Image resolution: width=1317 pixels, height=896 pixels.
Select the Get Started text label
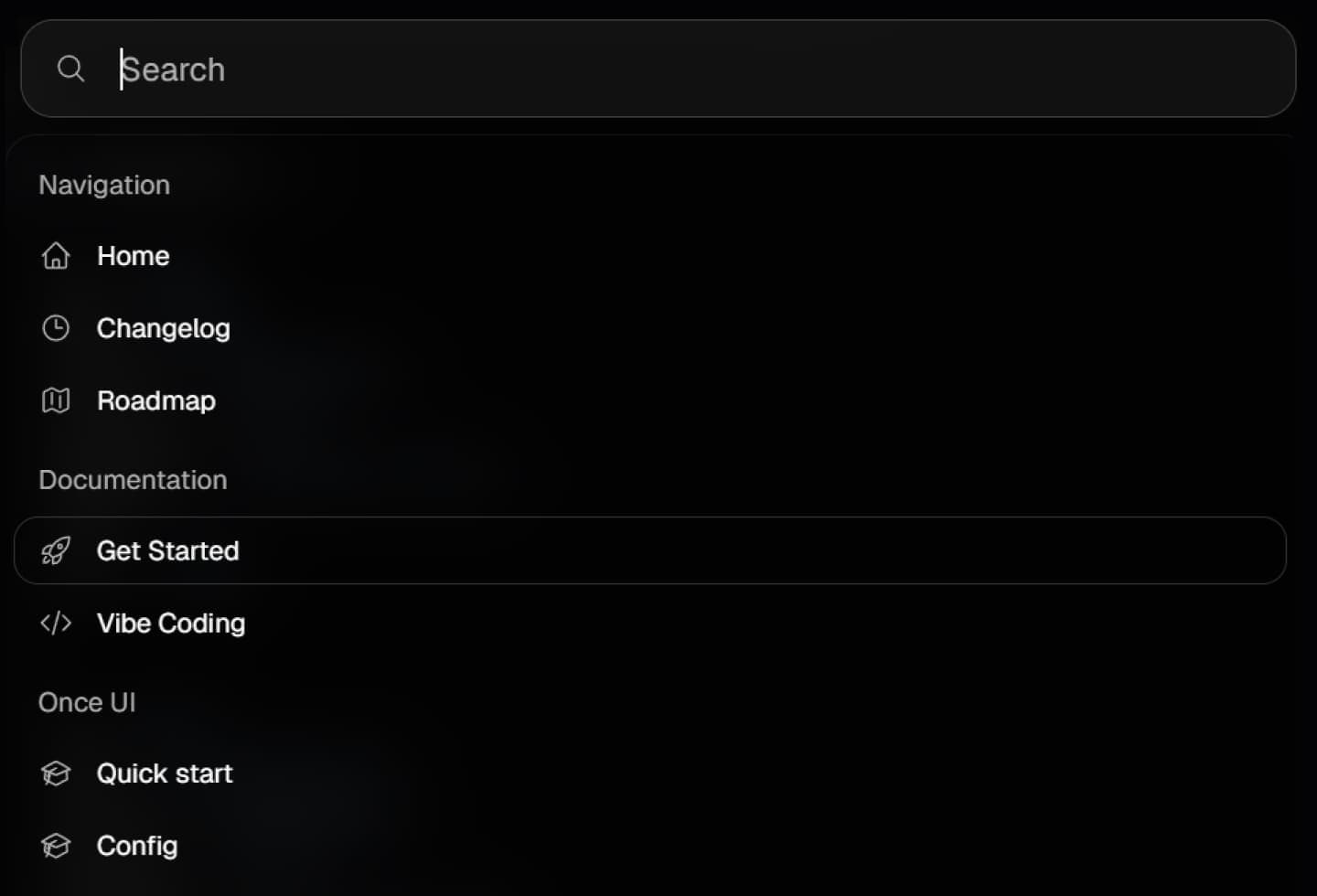168,550
